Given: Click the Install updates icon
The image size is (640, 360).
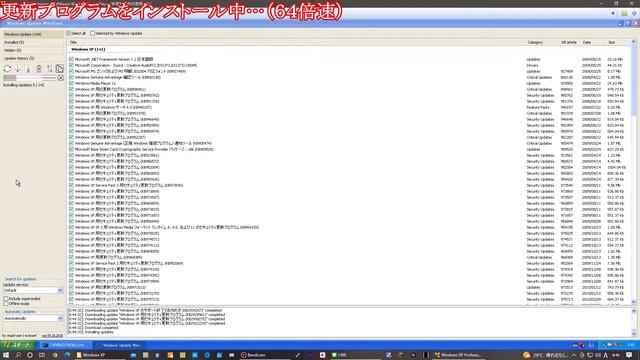Looking at the screenshot, I should (x=28, y=69).
